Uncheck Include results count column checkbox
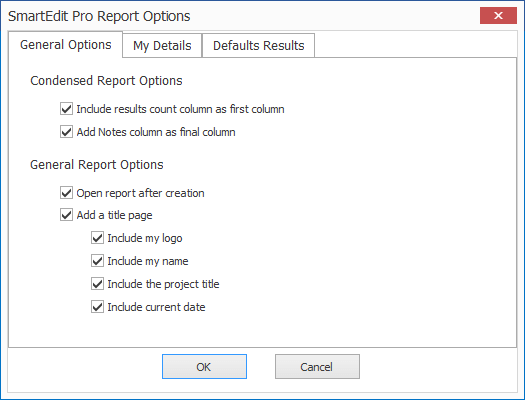Screen dimensions: 525x400 (66, 109)
